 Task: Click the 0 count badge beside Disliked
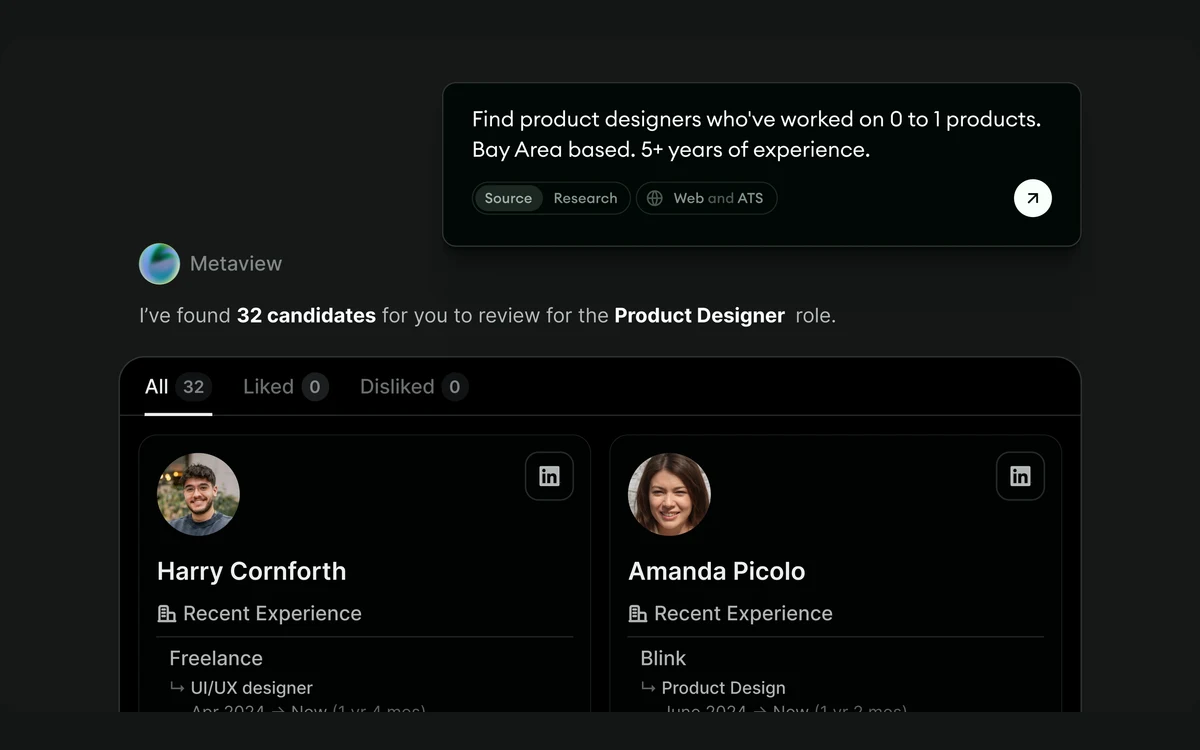point(454,387)
